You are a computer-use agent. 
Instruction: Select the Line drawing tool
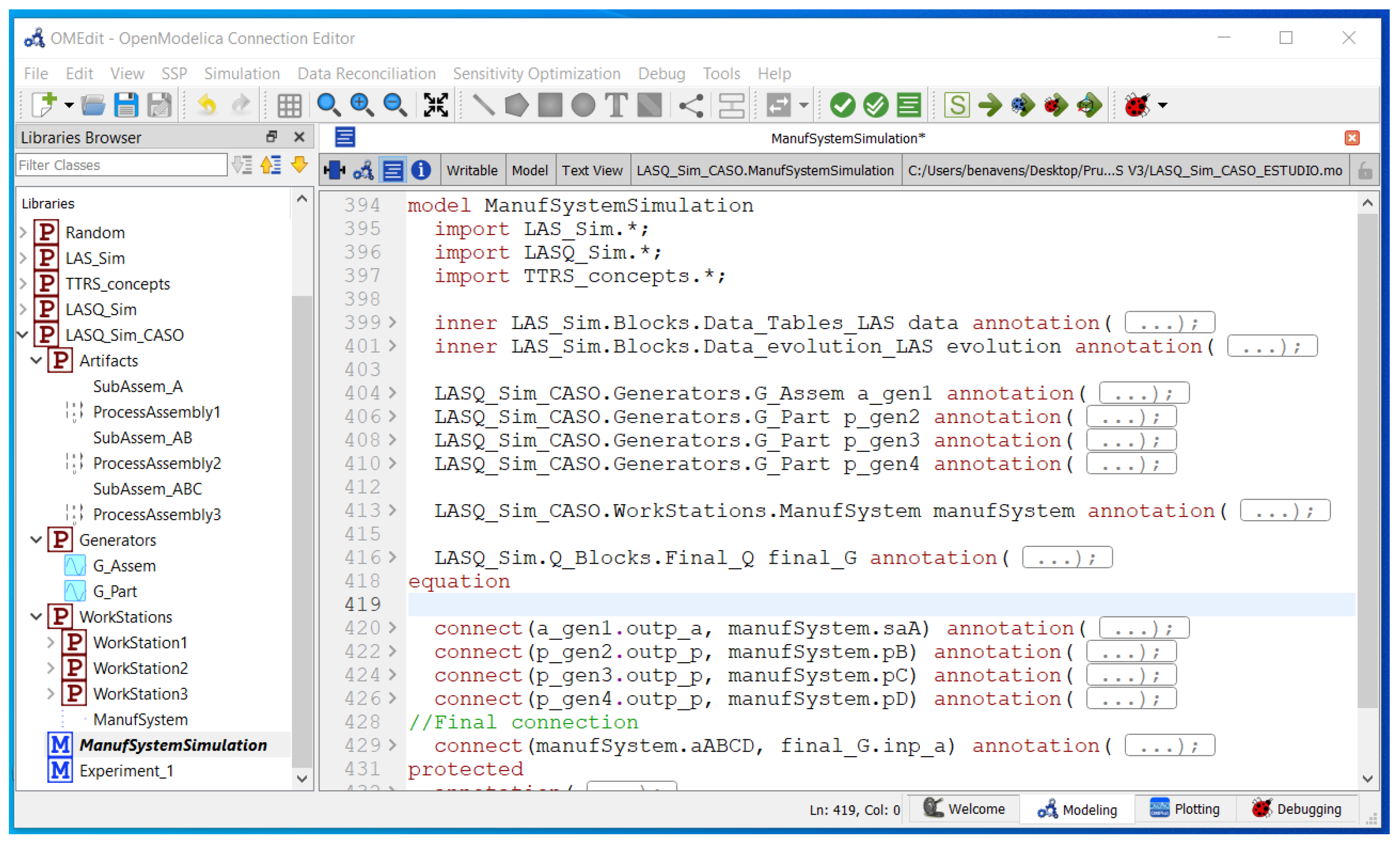484,105
